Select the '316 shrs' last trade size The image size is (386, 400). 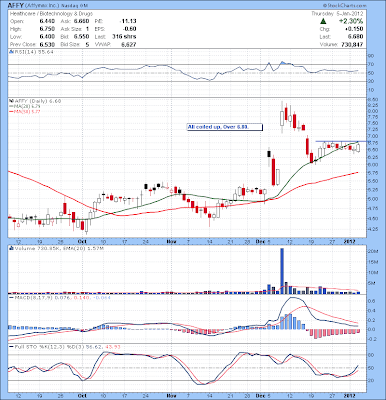tap(124, 37)
